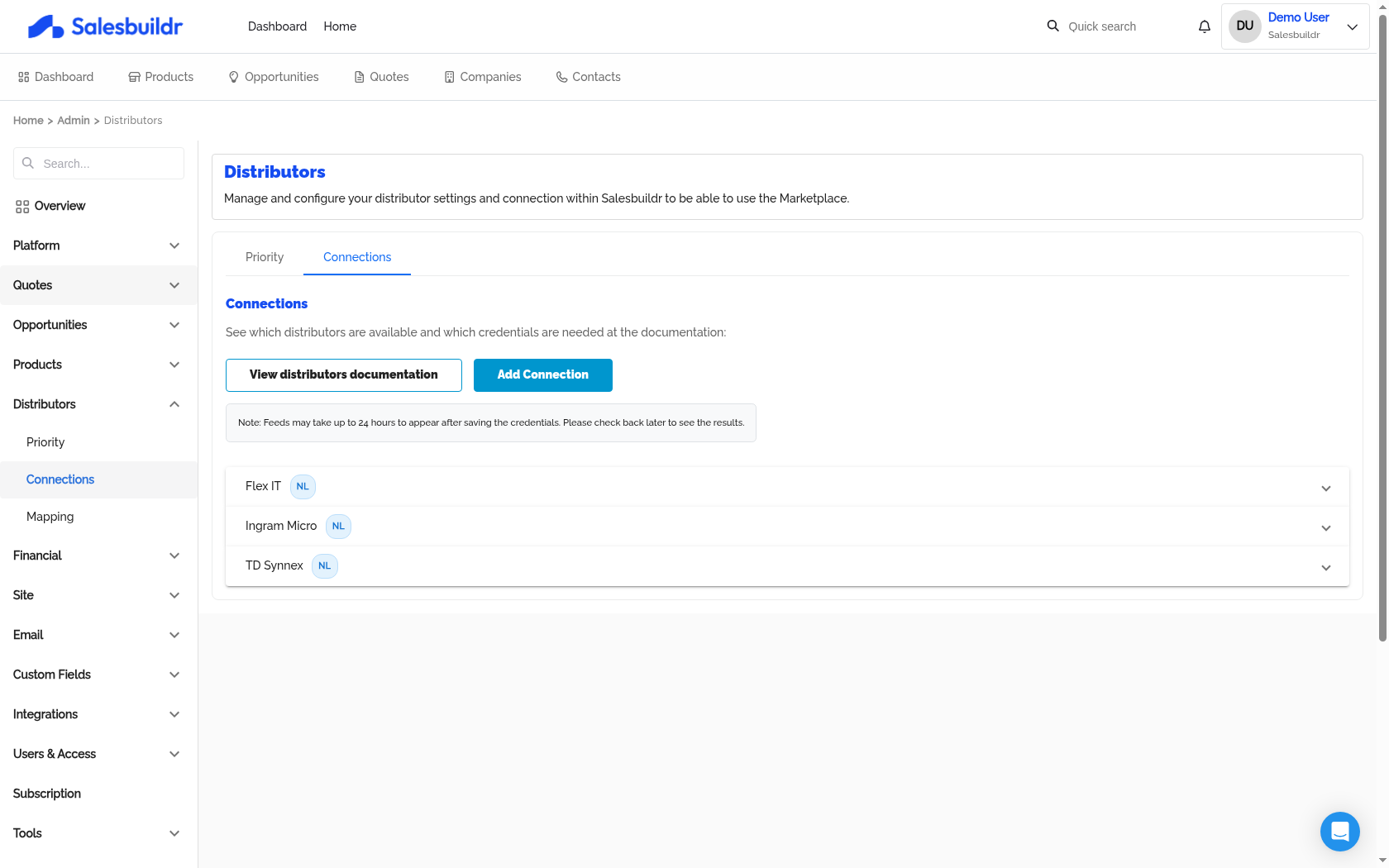Go to Quotes in the navigation bar

(x=381, y=77)
